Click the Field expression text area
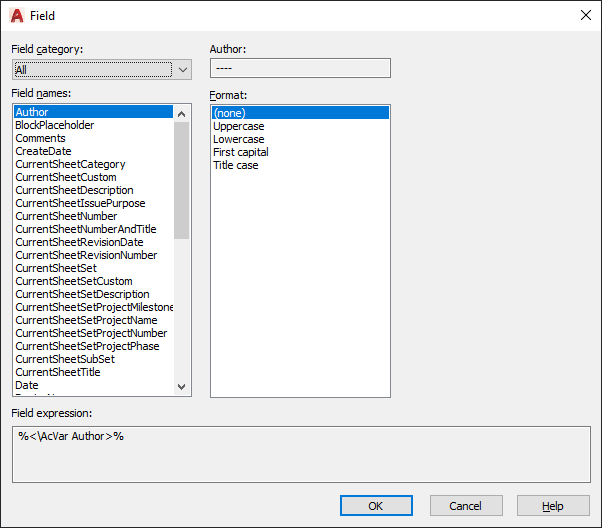 [301, 454]
